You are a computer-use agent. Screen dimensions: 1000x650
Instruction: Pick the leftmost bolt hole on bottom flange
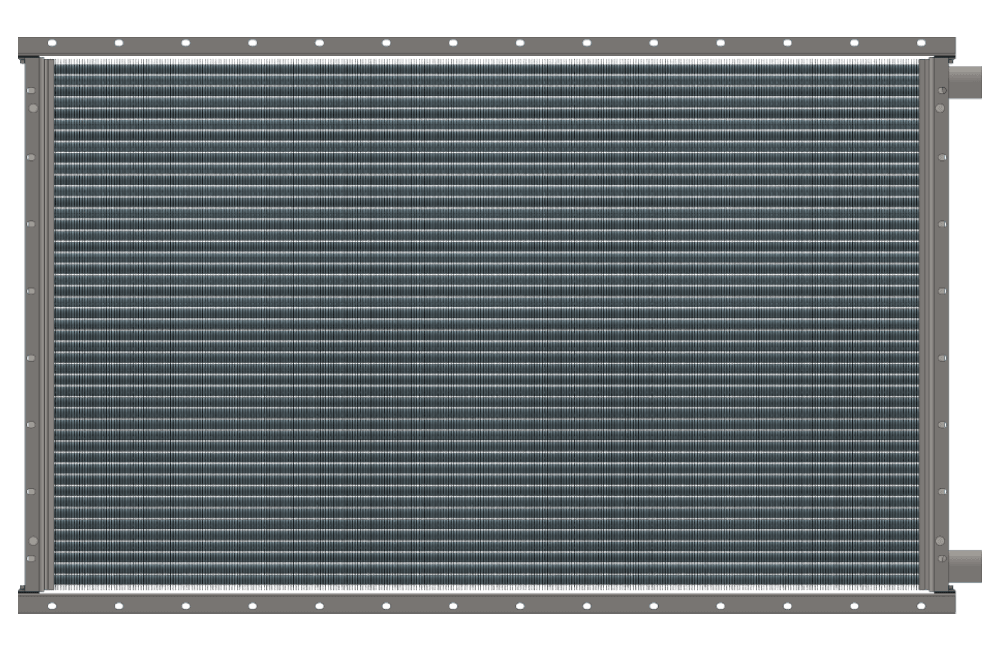[52, 605]
